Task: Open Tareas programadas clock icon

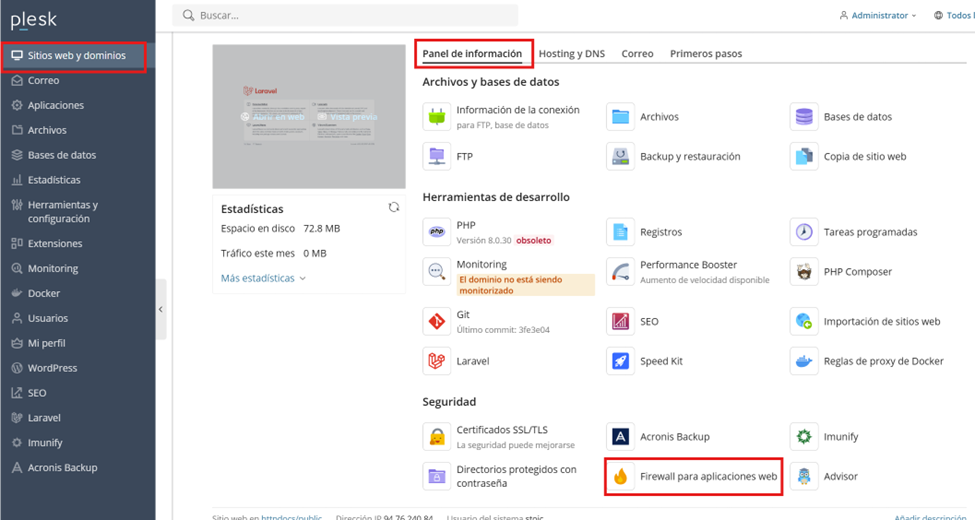Action: tap(803, 232)
